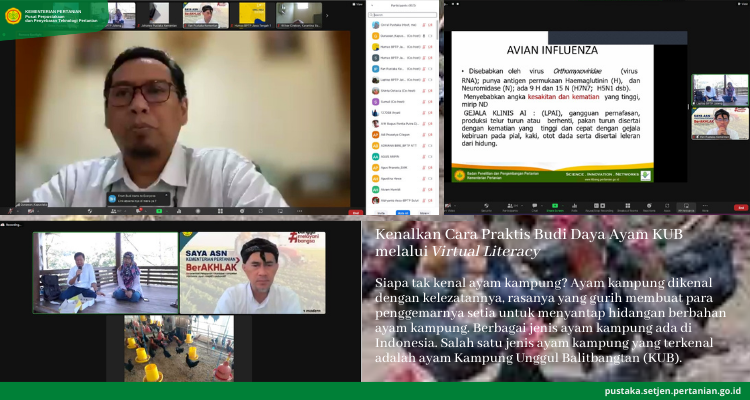Collapse Participants panel chevron at top
Screen dimensions: 750x400
coord(370,4)
